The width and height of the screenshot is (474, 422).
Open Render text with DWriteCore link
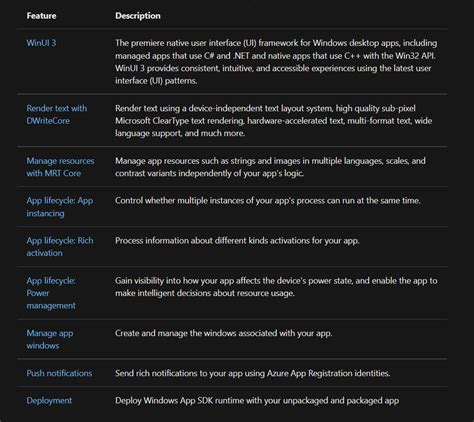click(x=57, y=114)
